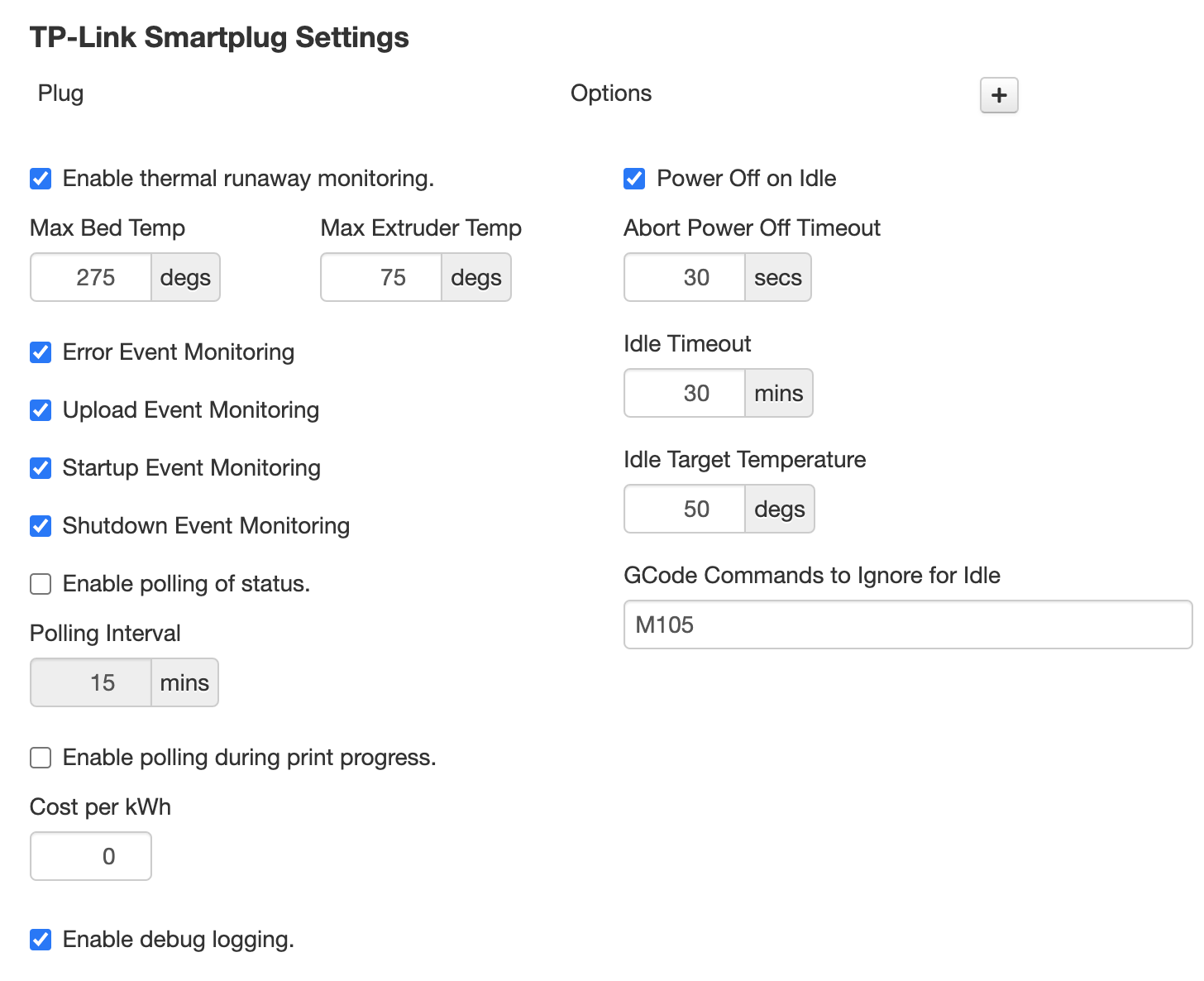Click the Options column header
1204x981 pixels.
pyautogui.click(x=611, y=93)
